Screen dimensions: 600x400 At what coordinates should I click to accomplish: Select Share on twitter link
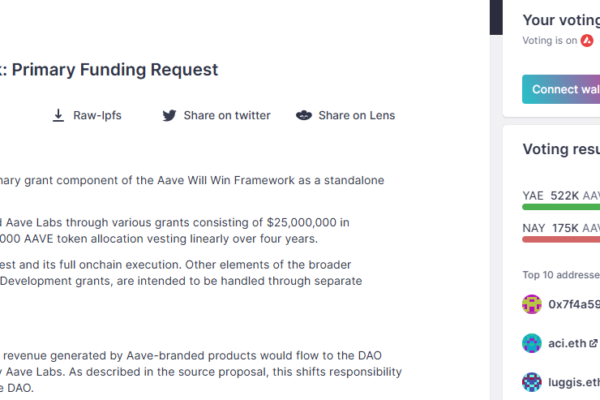point(226,116)
